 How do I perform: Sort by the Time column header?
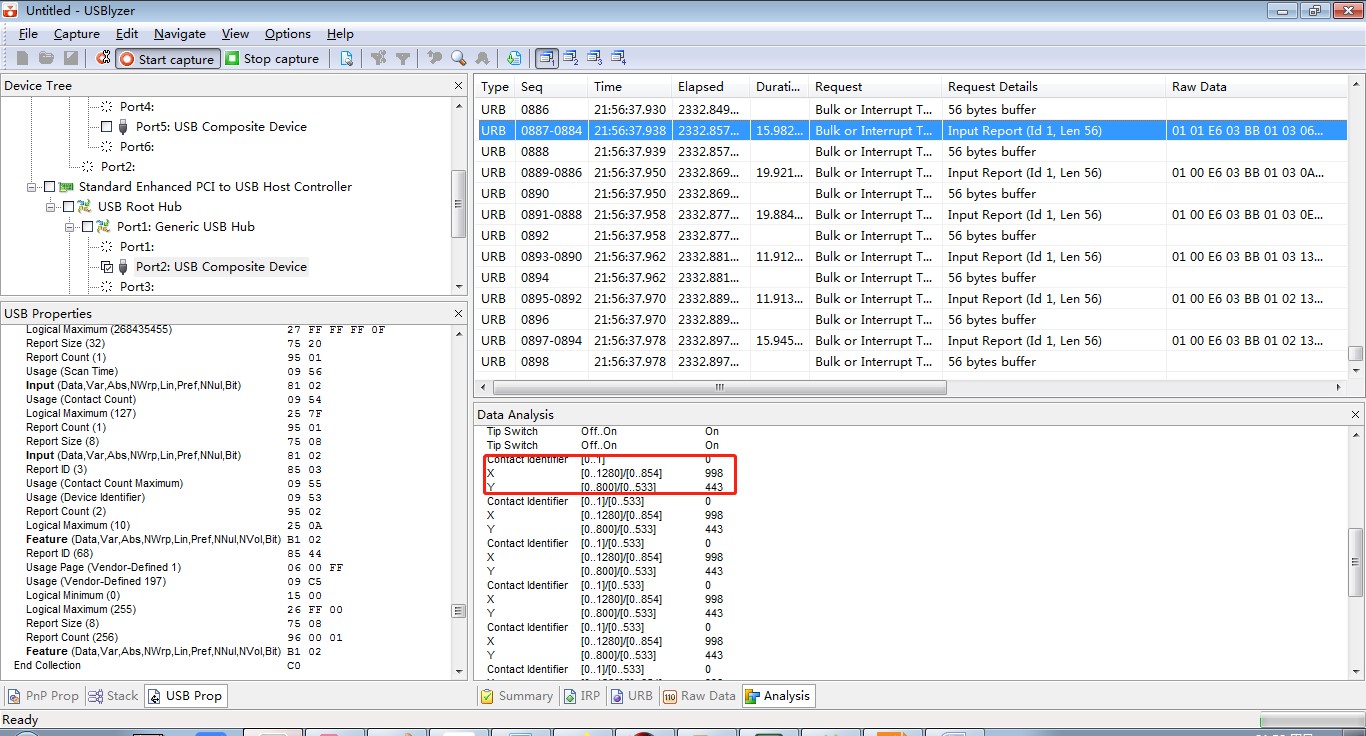pyautogui.click(x=629, y=87)
